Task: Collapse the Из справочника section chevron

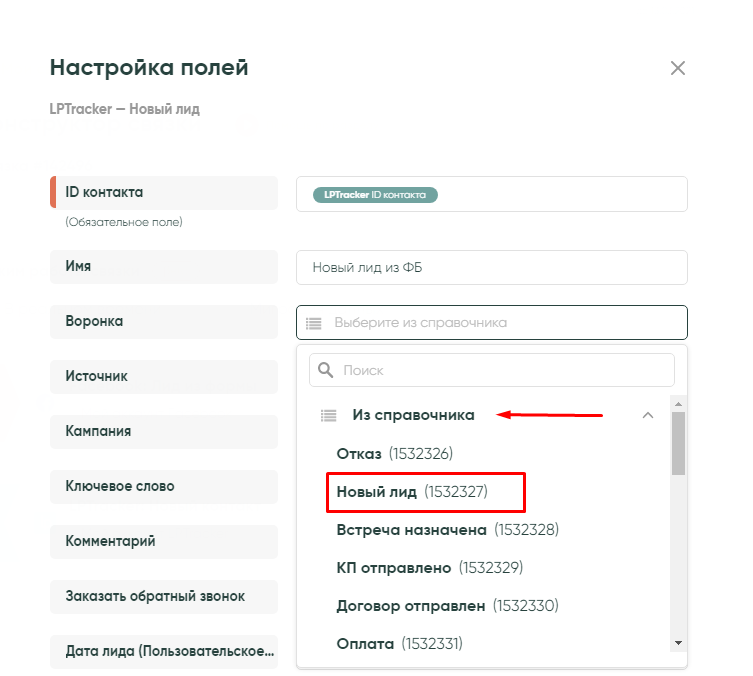Action: point(648,415)
